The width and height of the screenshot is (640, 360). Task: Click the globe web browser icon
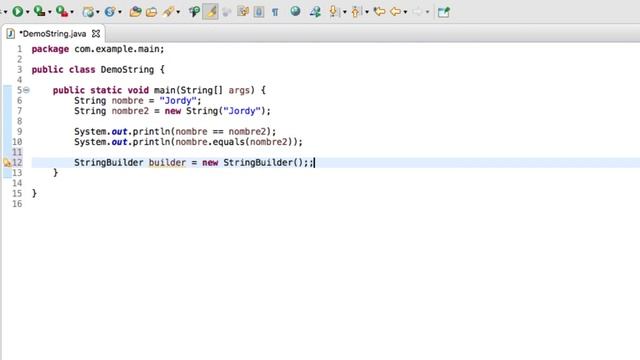coord(295,11)
